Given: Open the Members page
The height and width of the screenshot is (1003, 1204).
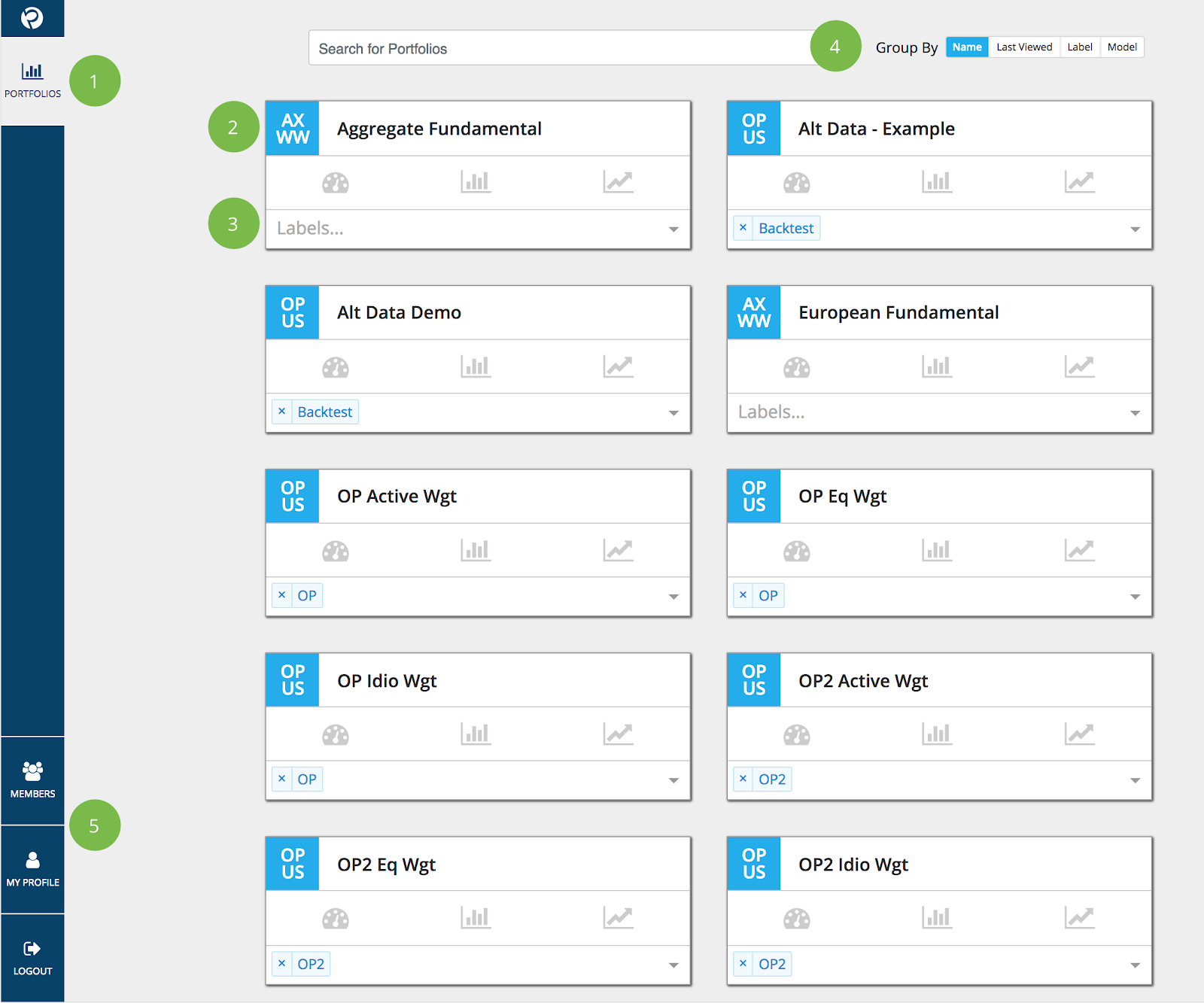Looking at the screenshot, I should point(32,780).
